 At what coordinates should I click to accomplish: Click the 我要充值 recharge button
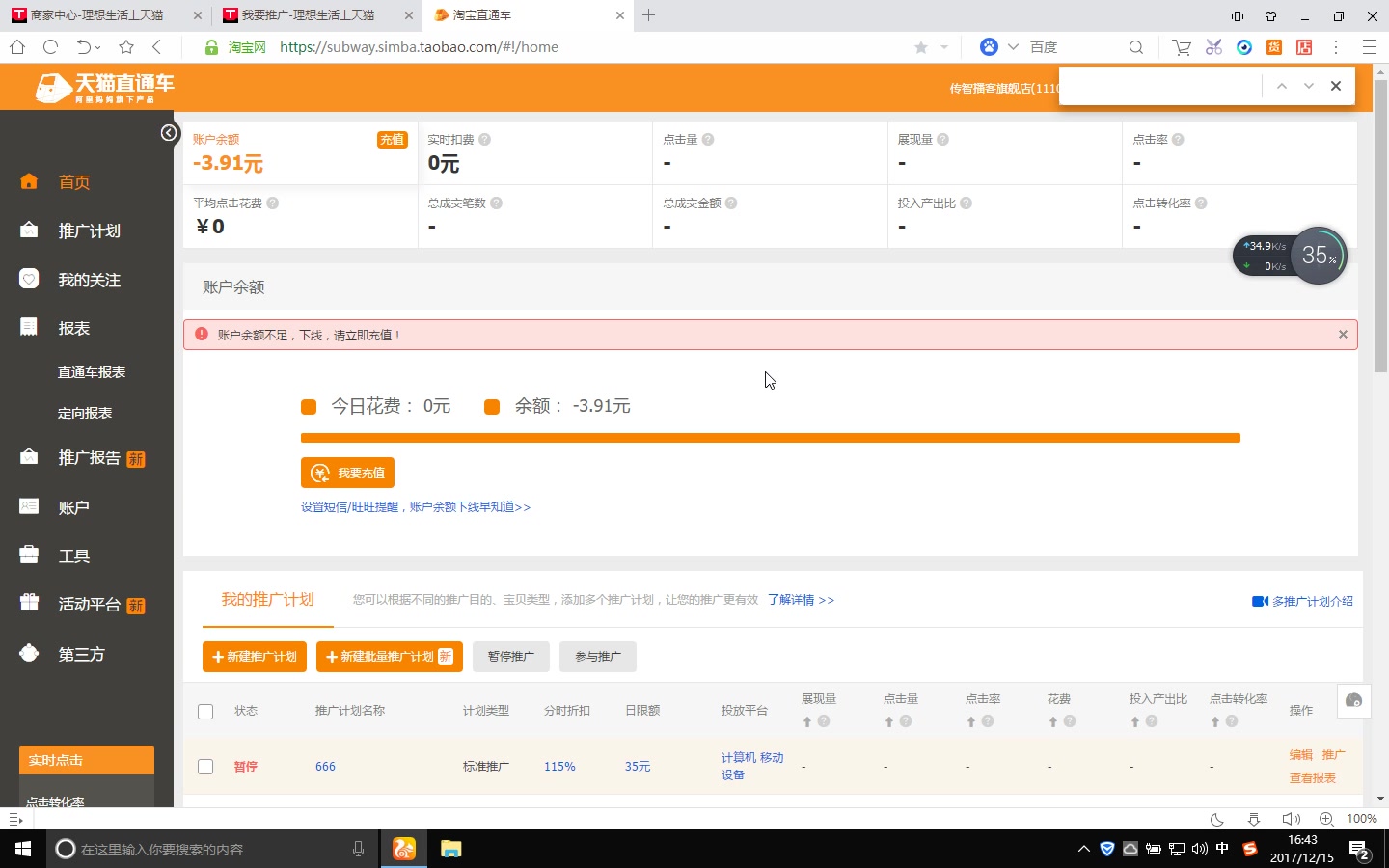click(347, 473)
